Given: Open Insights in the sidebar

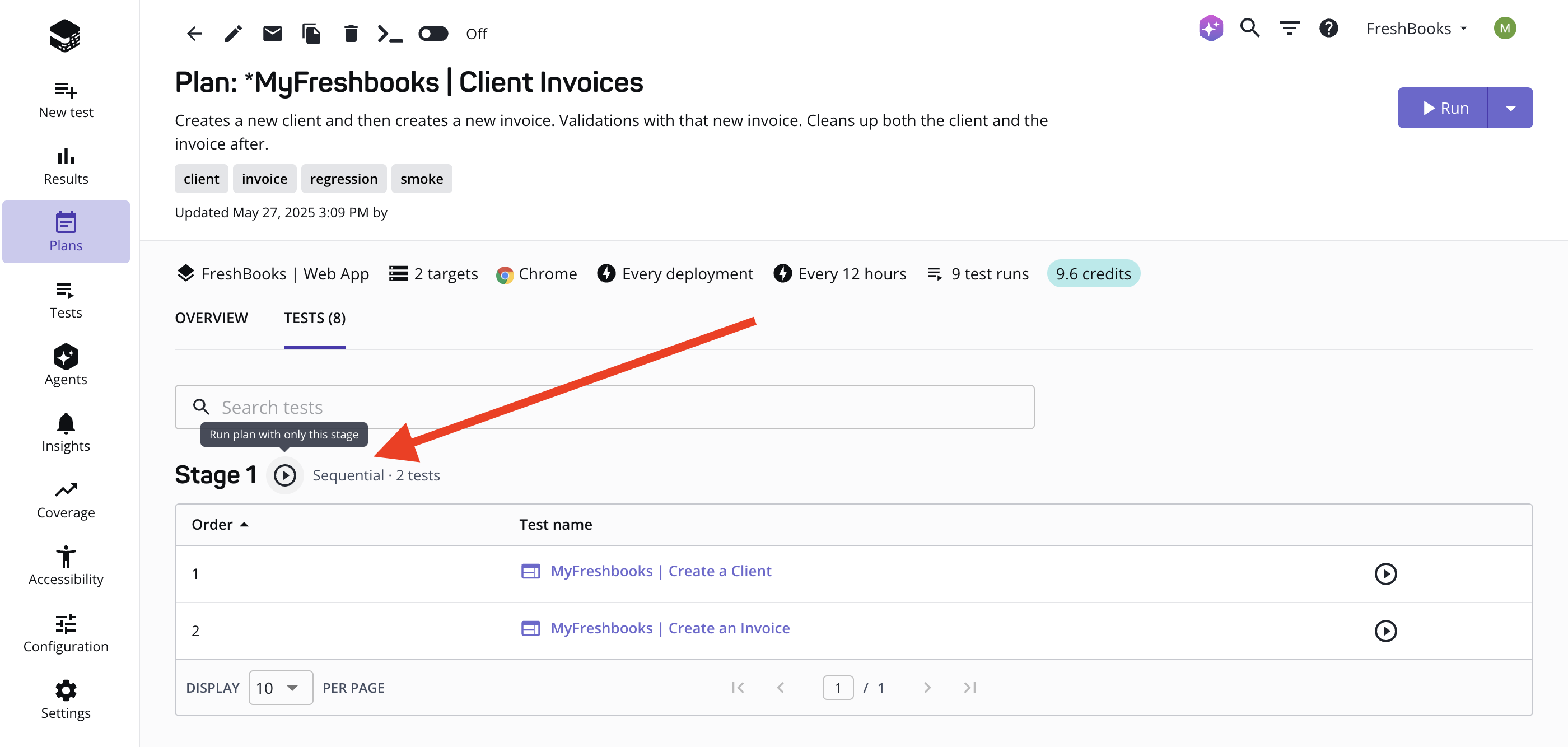Looking at the screenshot, I should click(66, 433).
